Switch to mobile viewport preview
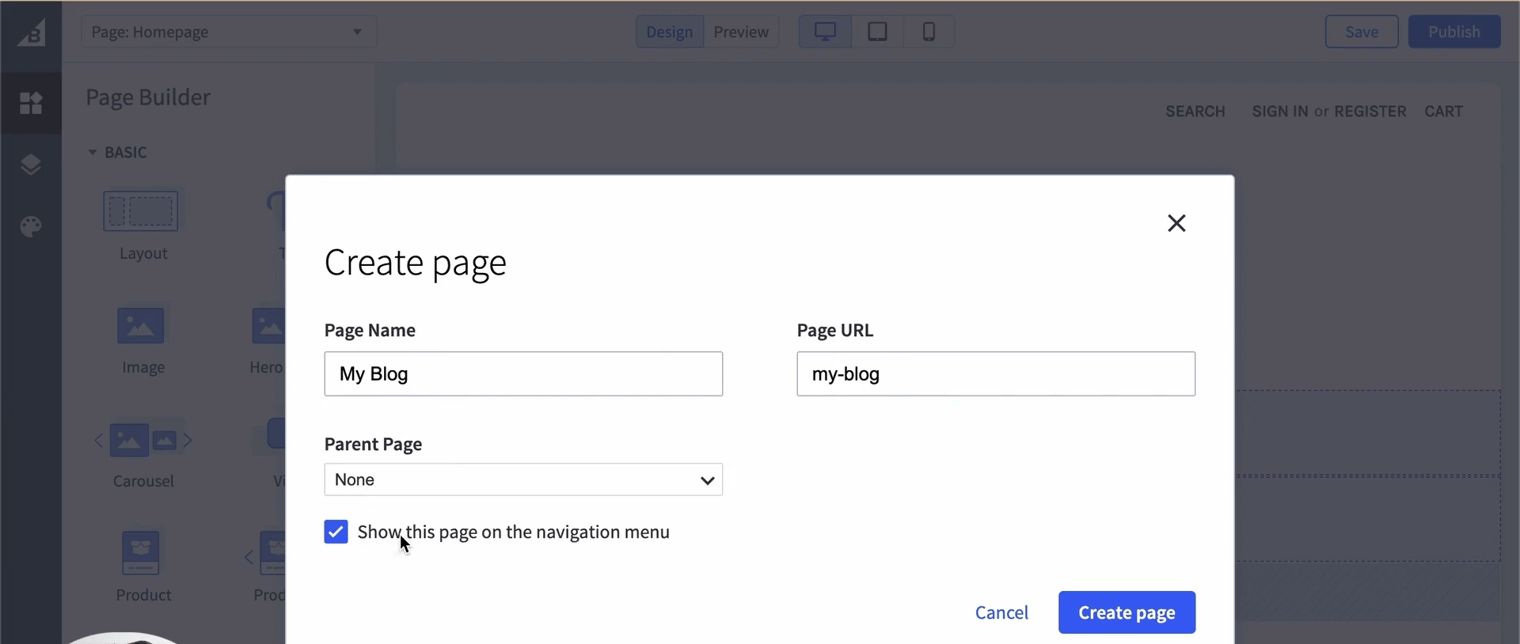 [929, 31]
